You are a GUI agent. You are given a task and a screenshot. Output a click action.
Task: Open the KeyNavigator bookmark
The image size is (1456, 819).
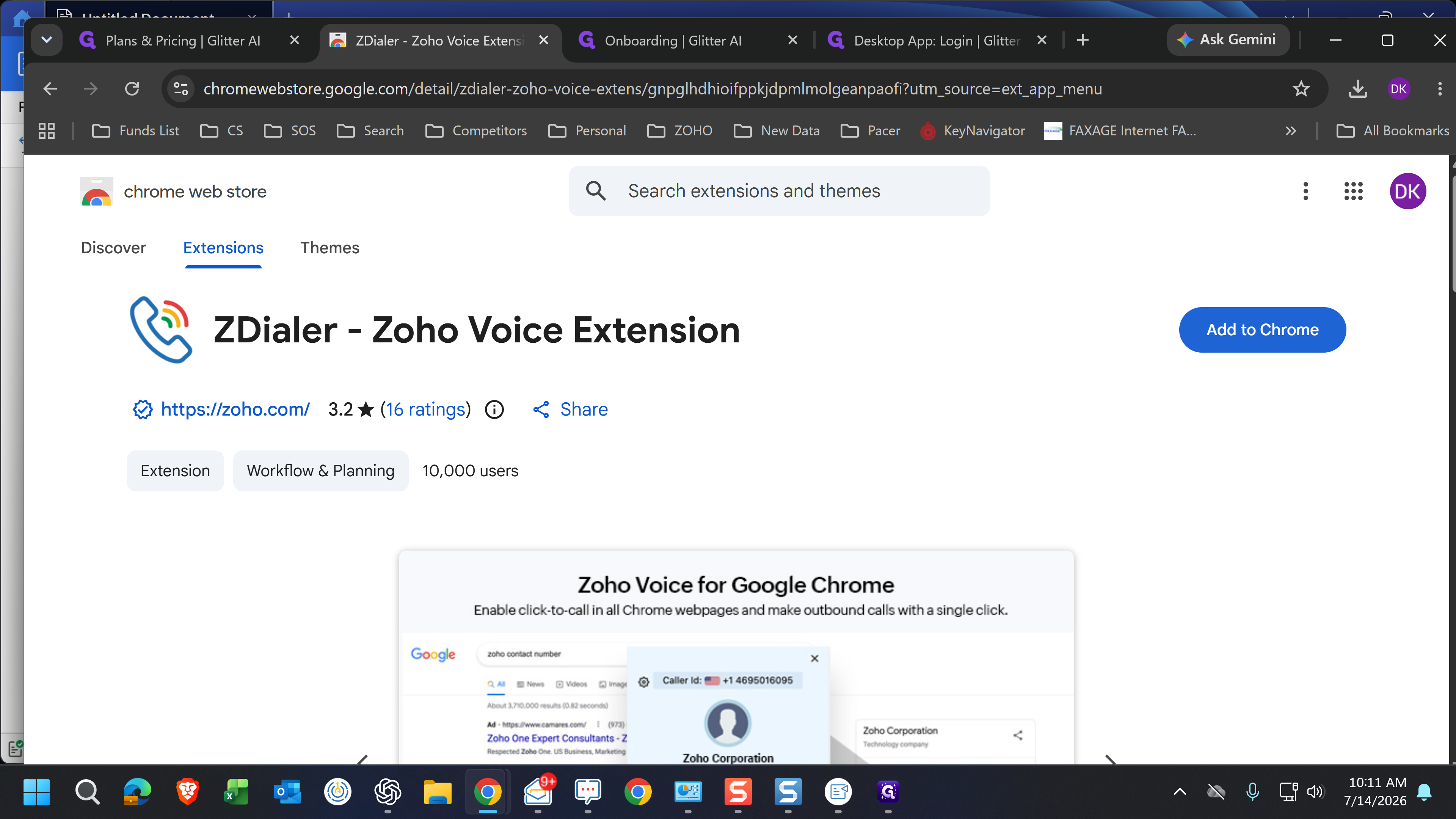point(973,130)
